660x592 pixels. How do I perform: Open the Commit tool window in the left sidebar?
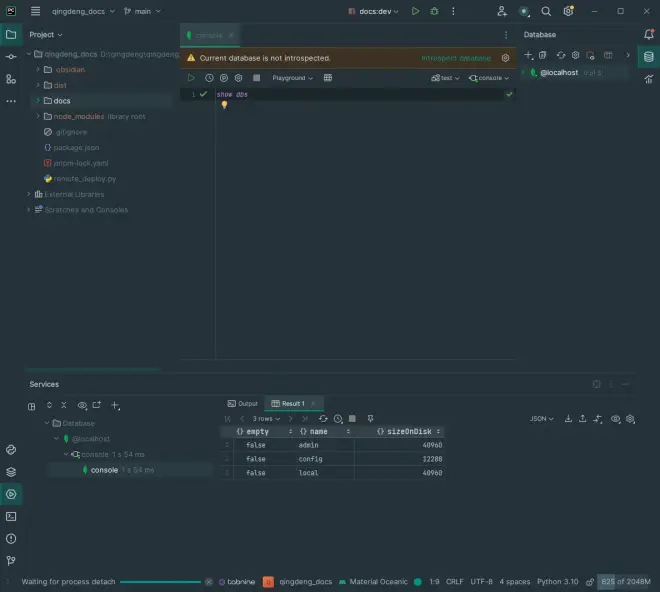pyautogui.click(x=11, y=56)
